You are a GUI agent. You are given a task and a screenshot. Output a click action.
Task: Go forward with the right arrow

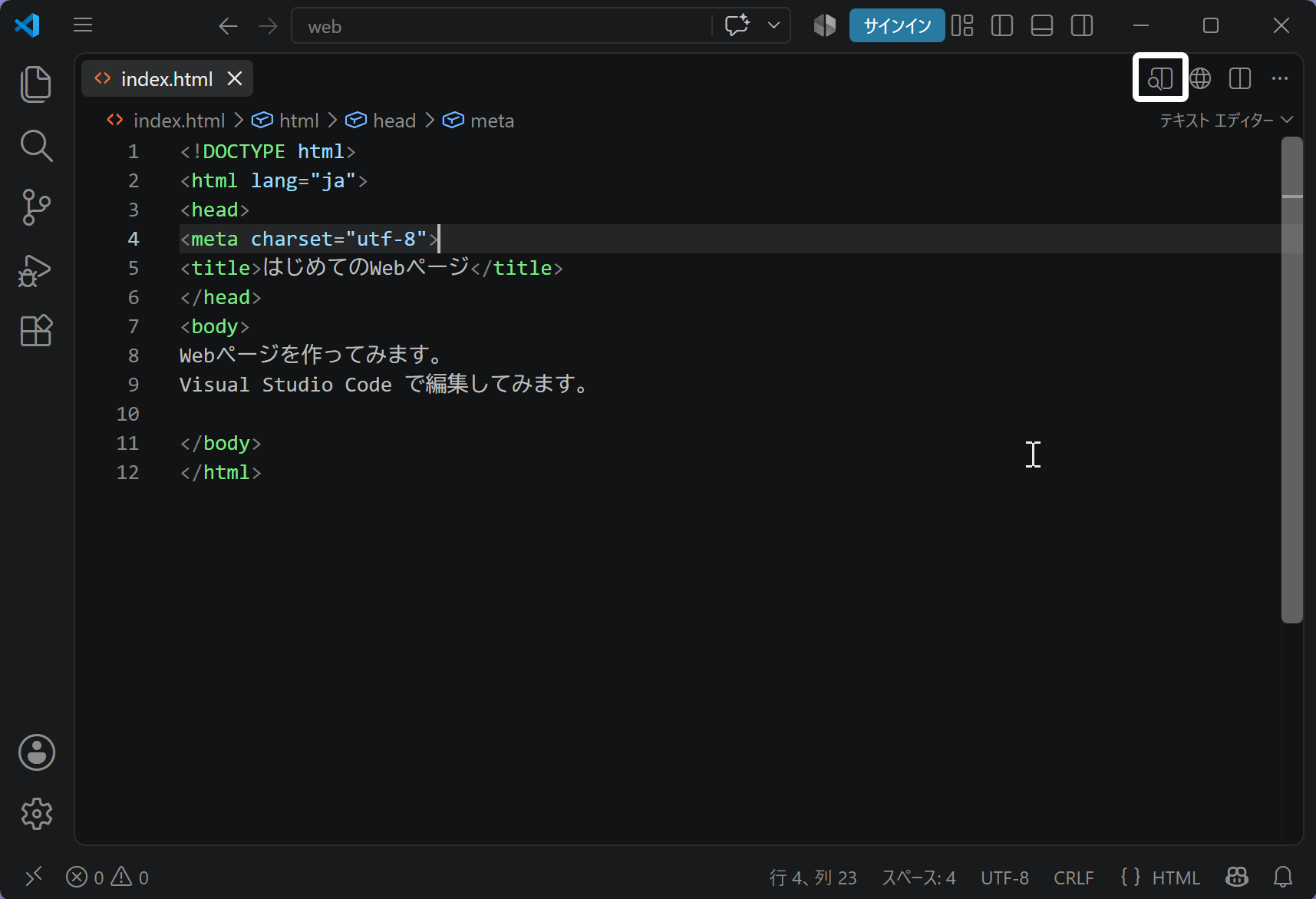tap(269, 26)
